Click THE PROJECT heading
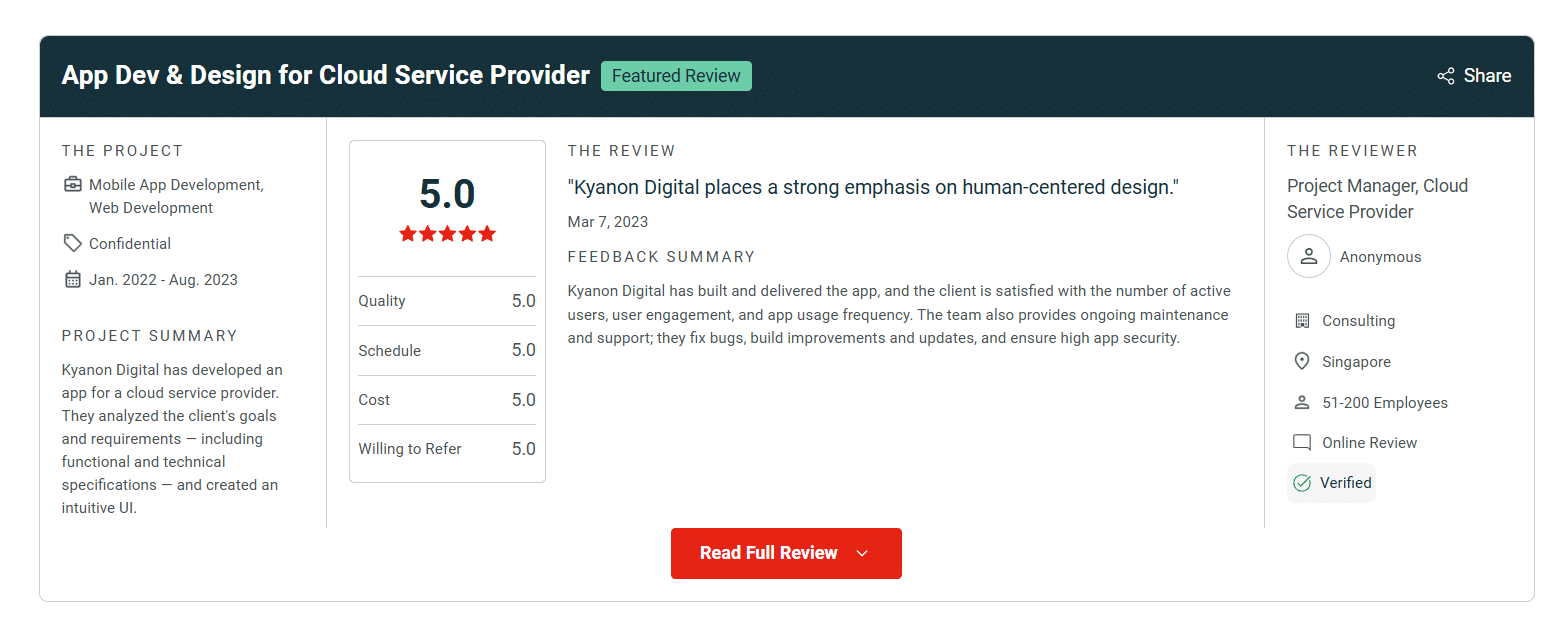 click(123, 151)
